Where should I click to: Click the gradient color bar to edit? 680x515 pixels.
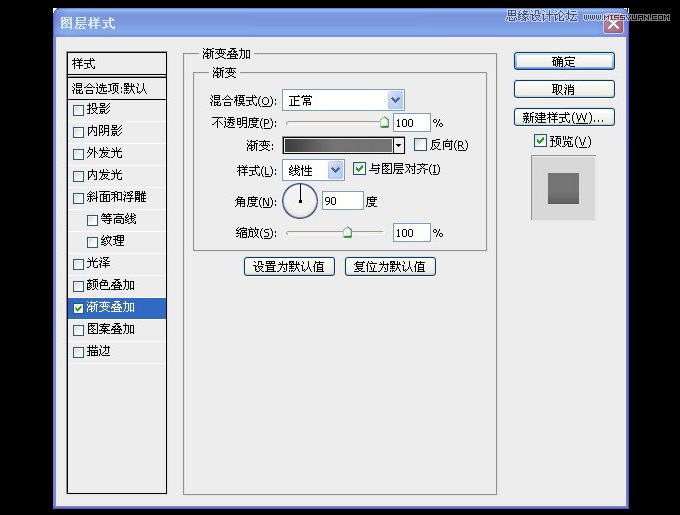tap(338, 146)
